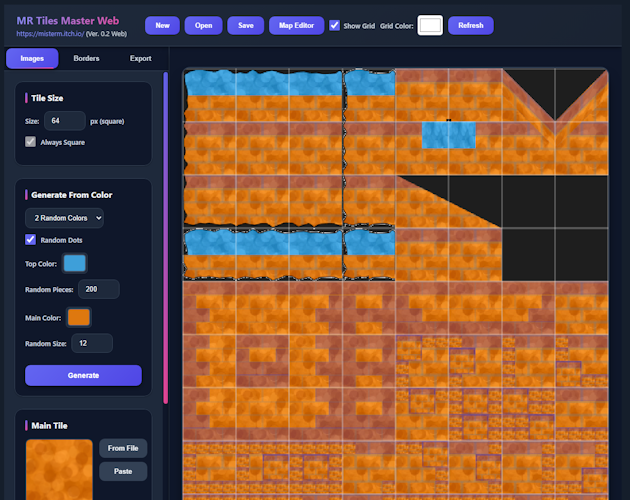Select the Main Tile orange thumbnail
The height and width of the screenshot is (500, 630).
[x=59, y=469]
